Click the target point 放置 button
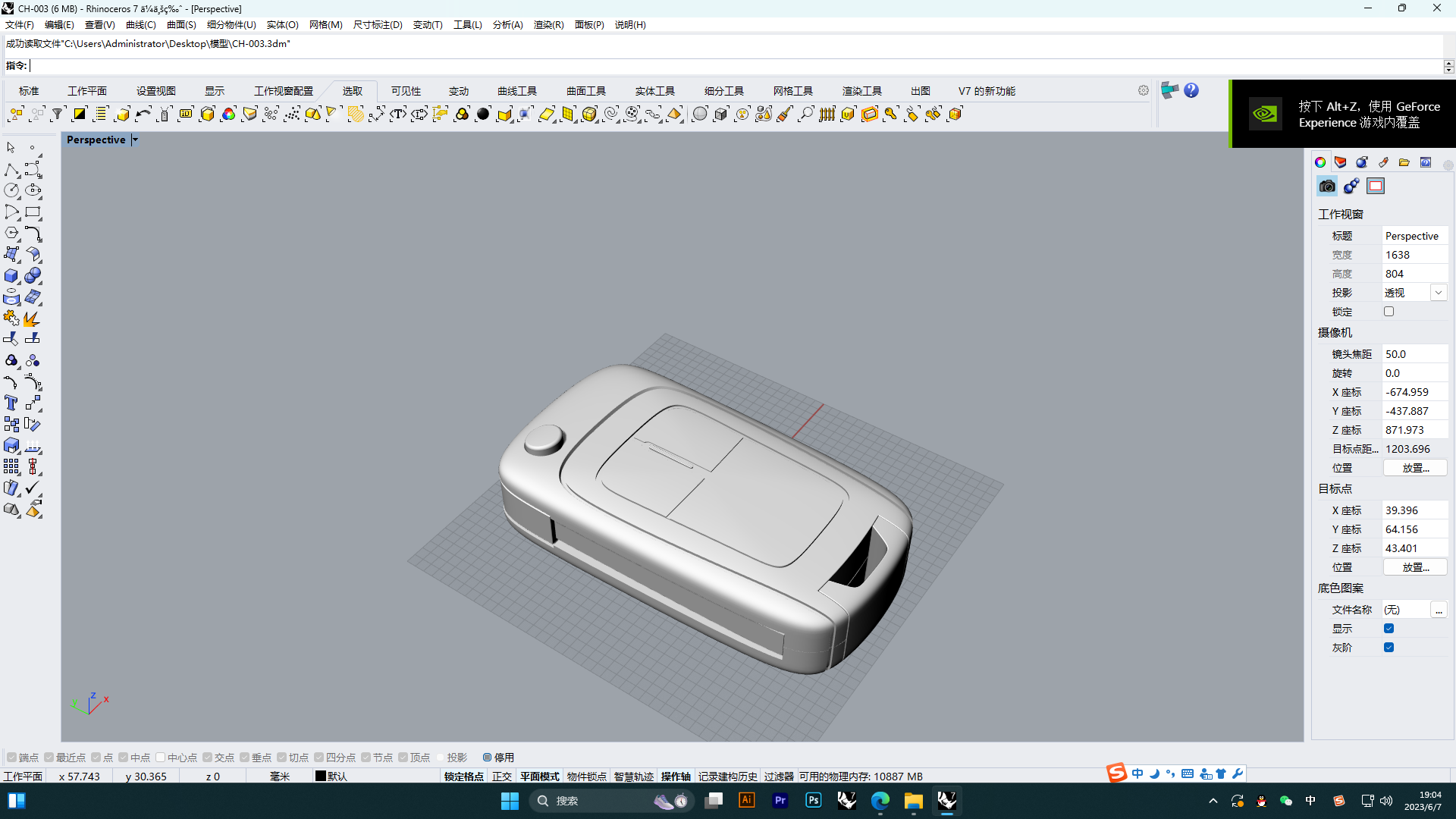Viewport: 1456px width, 819px height. [1415, 567]
